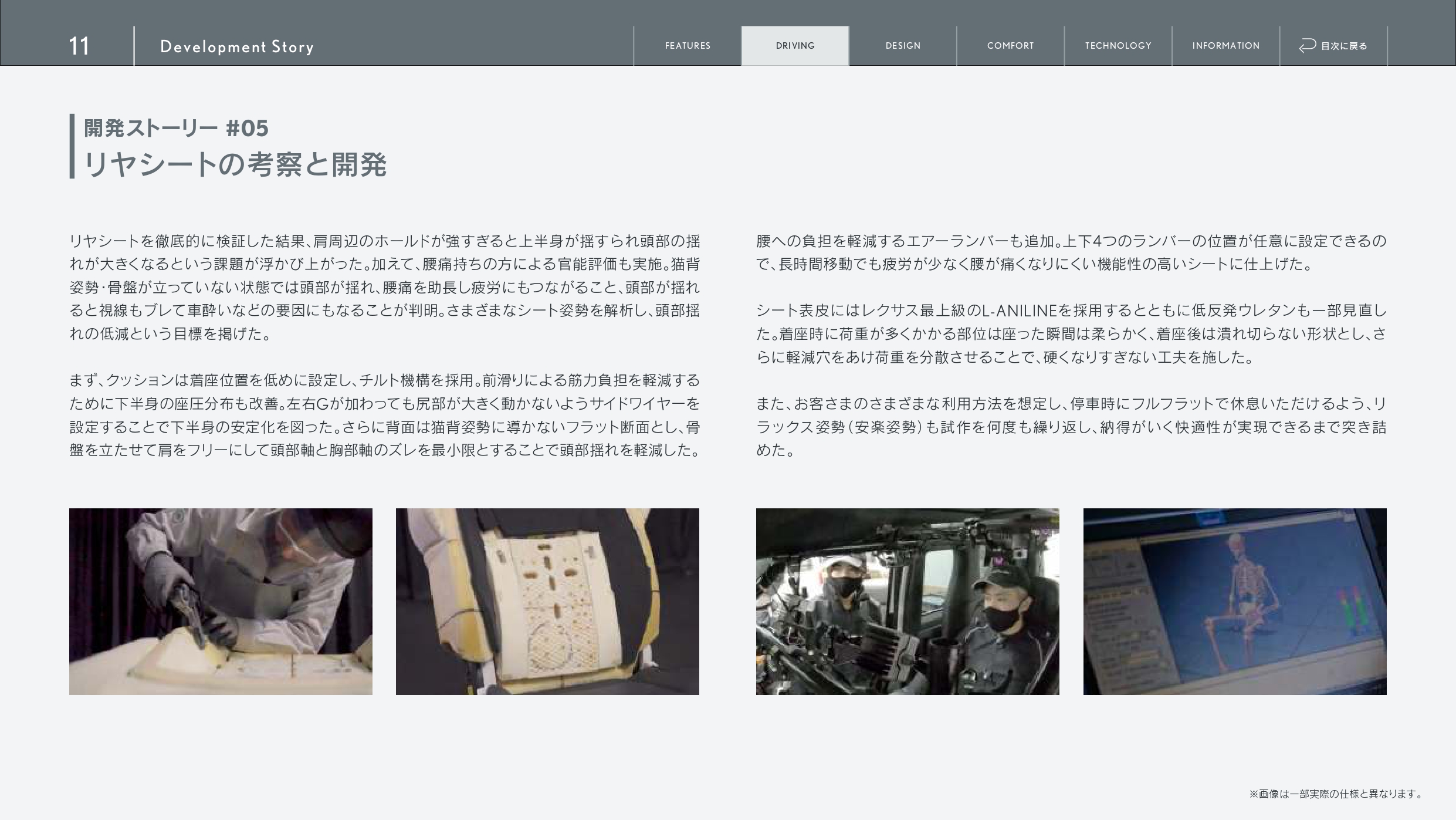Click the return arrow icon beside 目次に戻る
Viewport: 1456px width, 820px height.
[1307, 46]
